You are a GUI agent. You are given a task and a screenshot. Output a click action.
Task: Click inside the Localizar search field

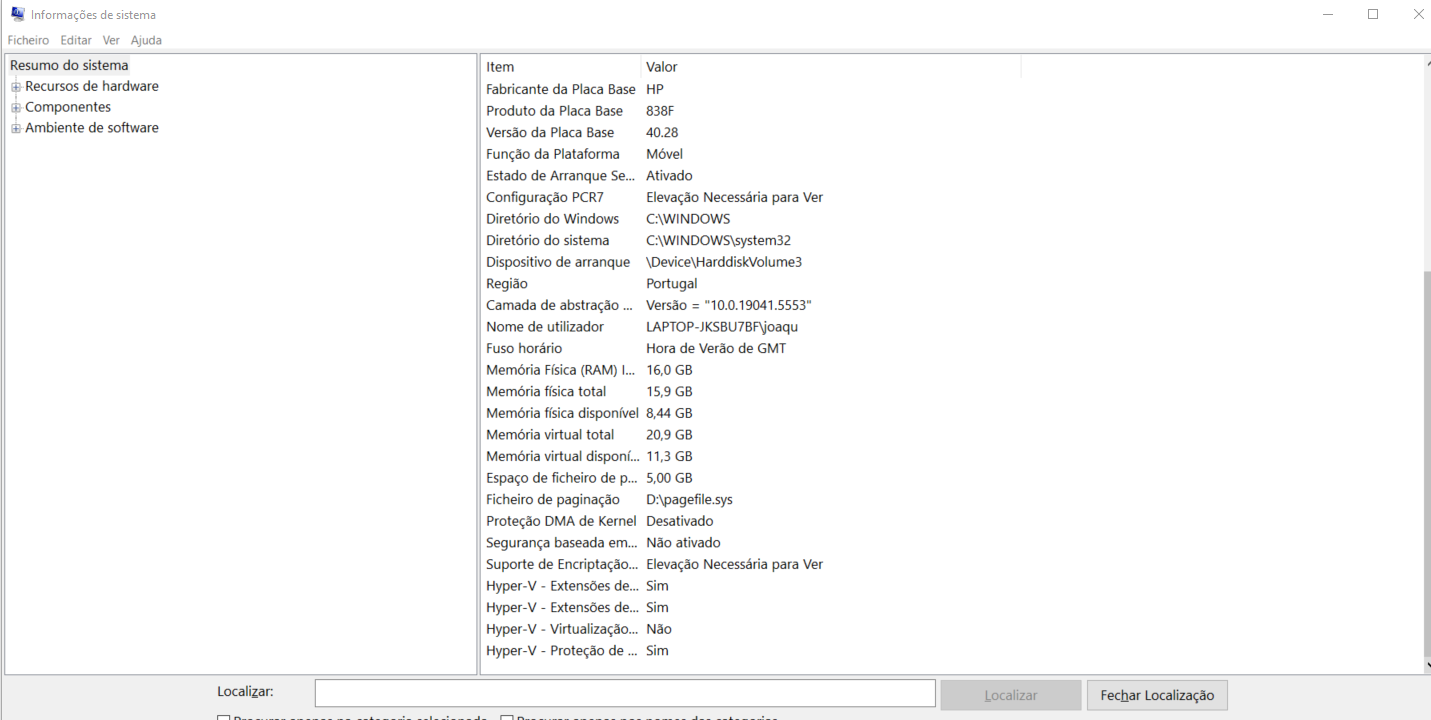(625, 694)
